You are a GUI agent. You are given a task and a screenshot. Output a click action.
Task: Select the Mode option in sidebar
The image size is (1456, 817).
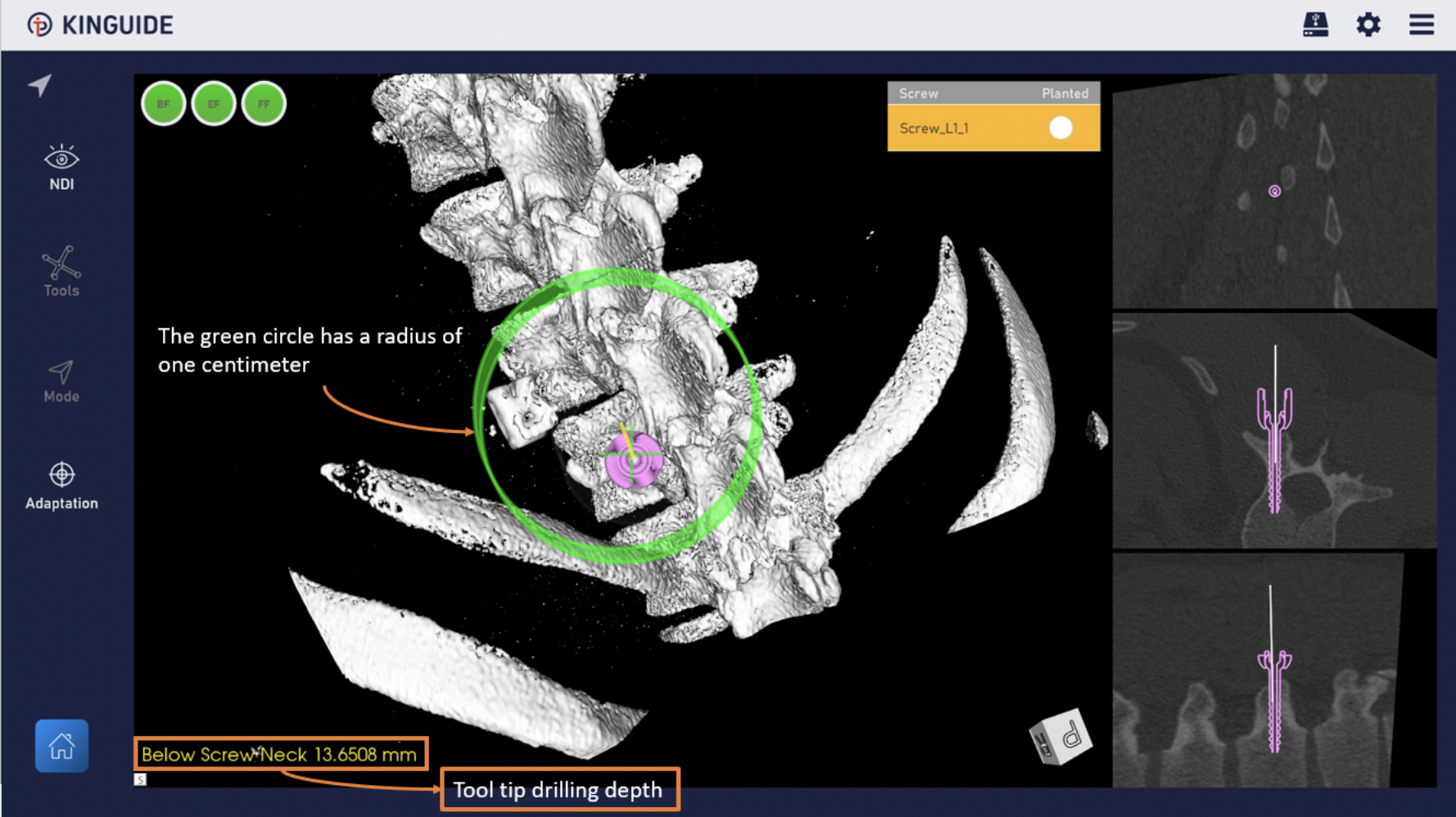tap(61, 381)
